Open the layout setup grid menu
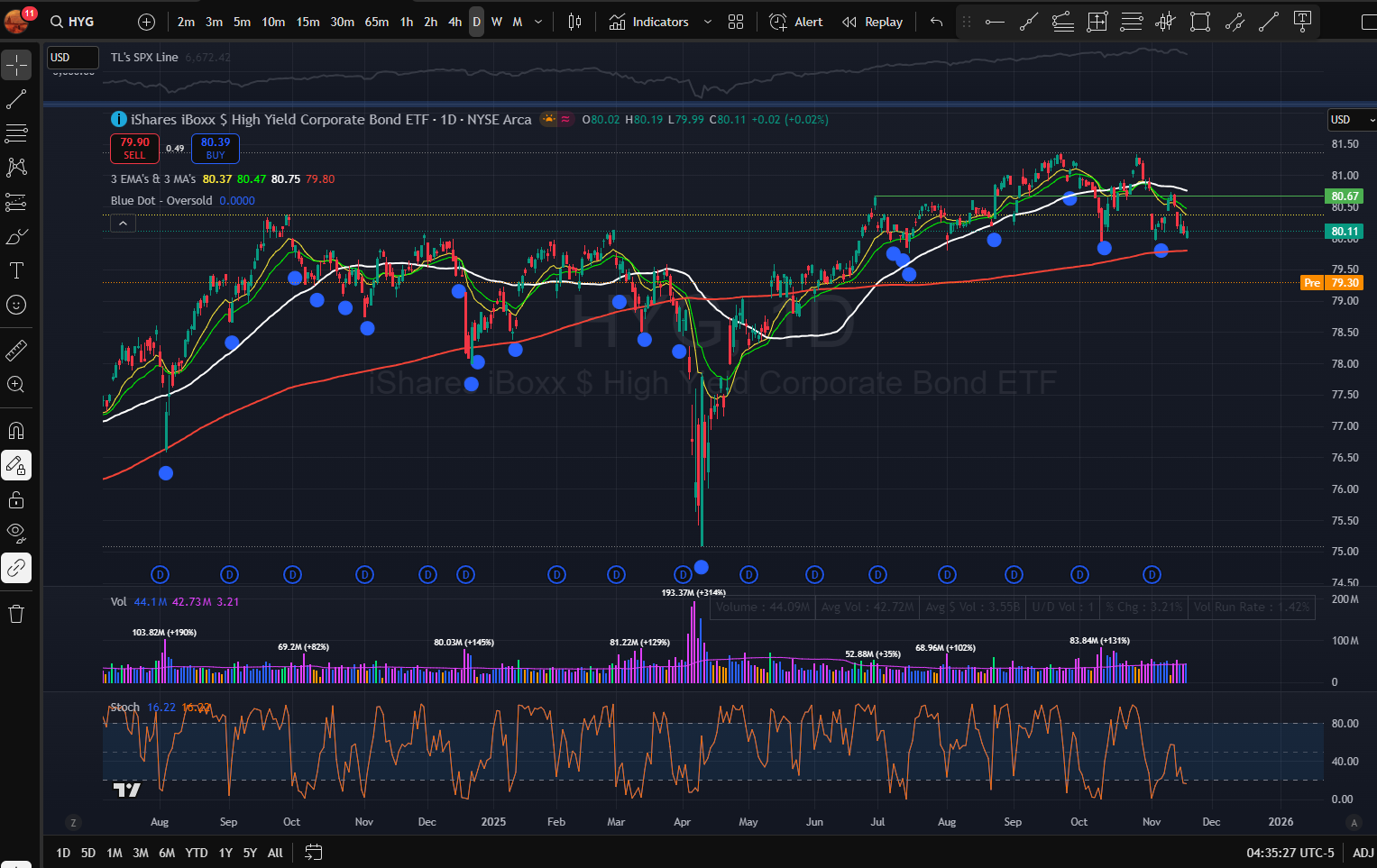This screenshot has width=1377, height=868. click(736, 22)
